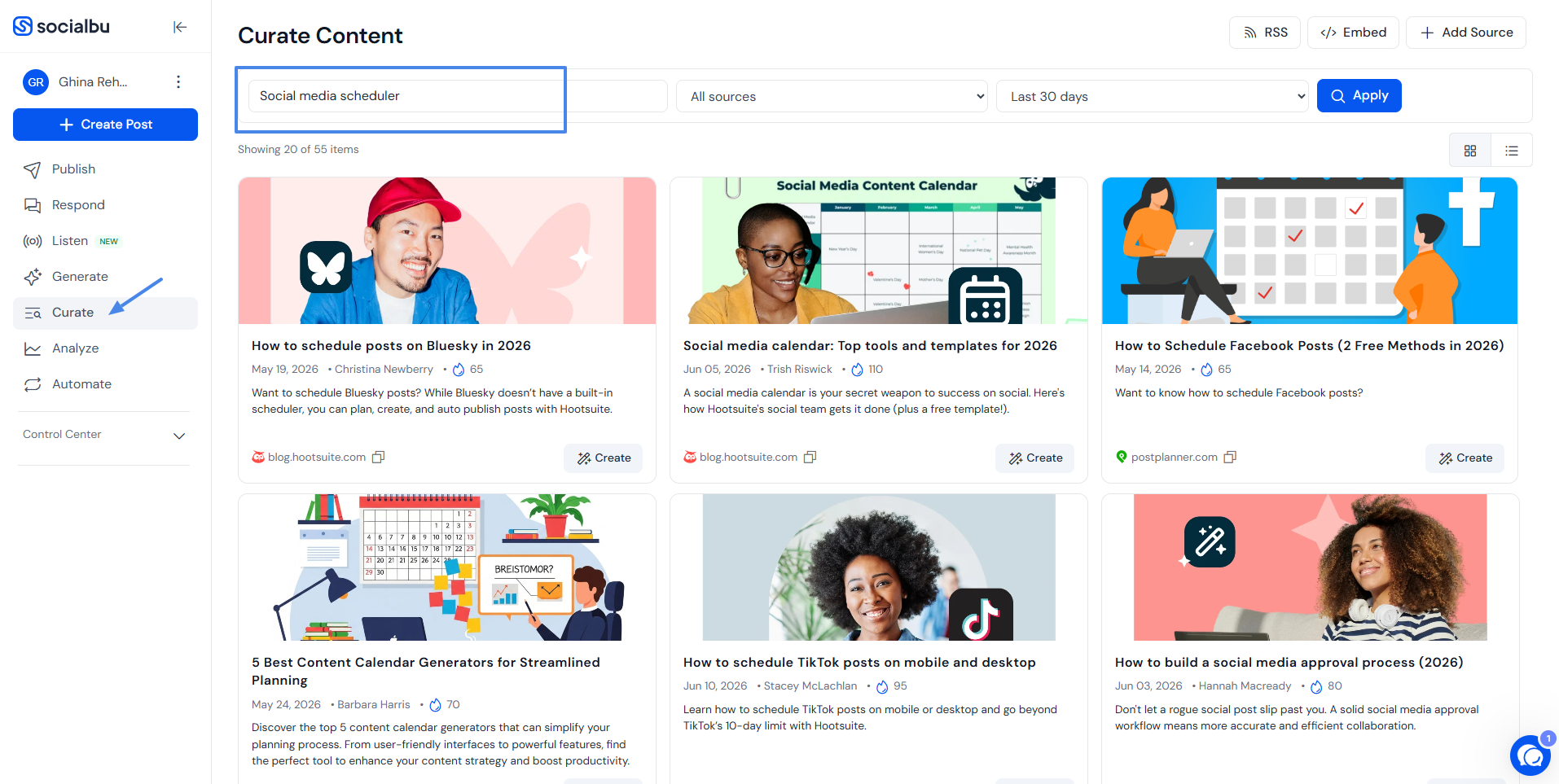
Task: Click the RSS button
Action: coord(1265,33)
